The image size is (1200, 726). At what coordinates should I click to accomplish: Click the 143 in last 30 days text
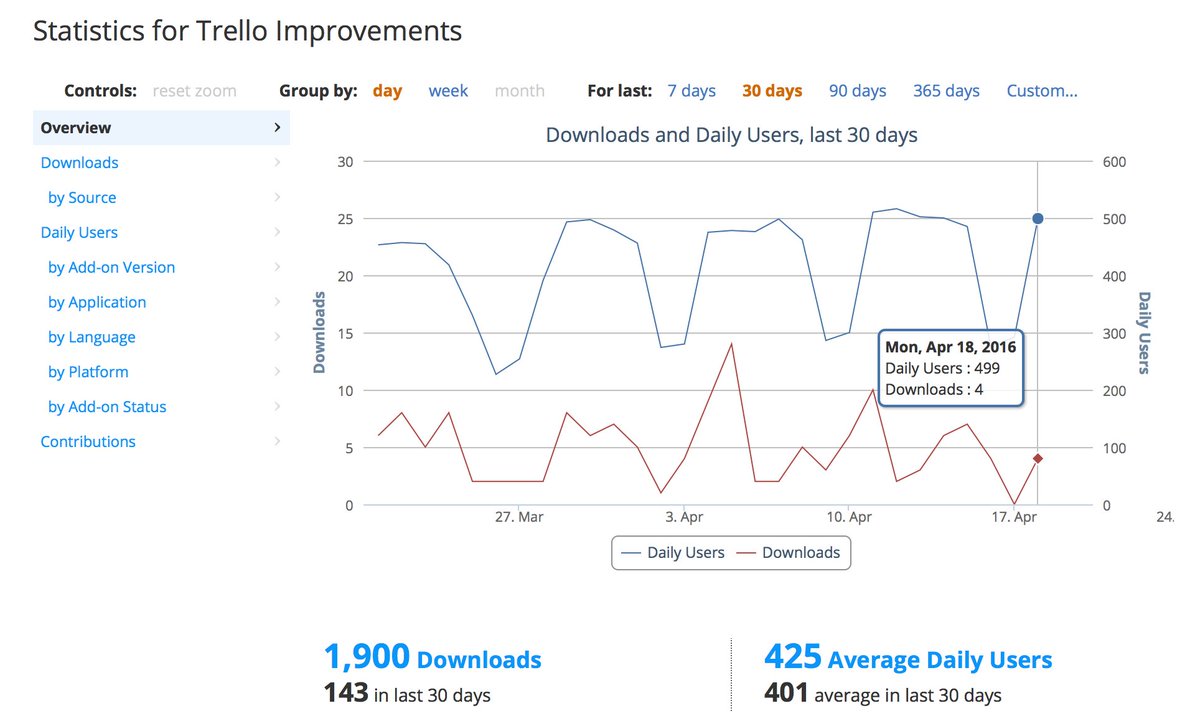click(x=407, y=693)
